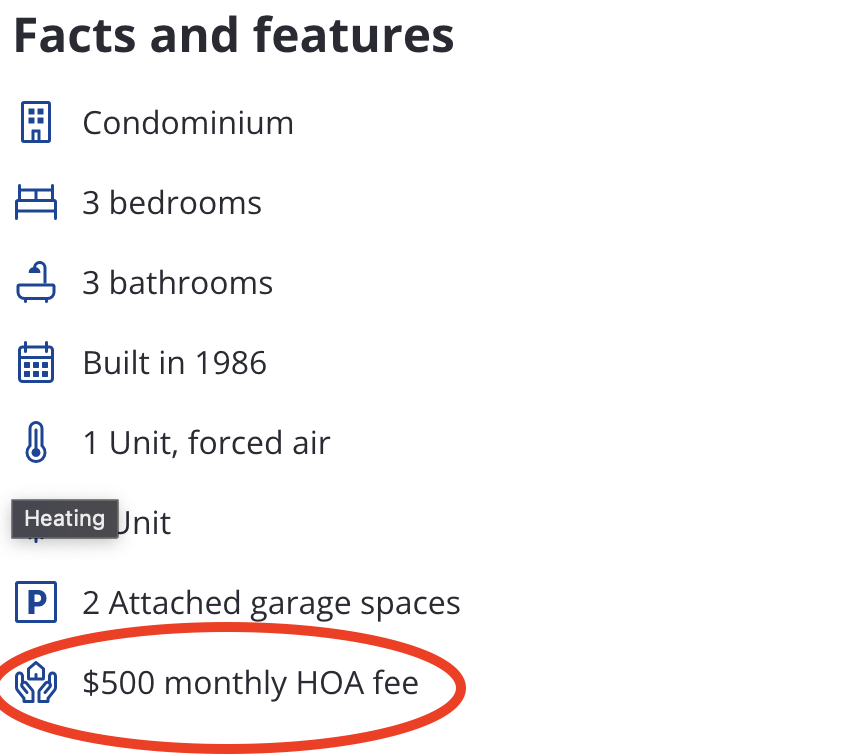Click the bed icon beside bedrooms
The width and height of the screenshot is (848, 756).
[36, 203]
